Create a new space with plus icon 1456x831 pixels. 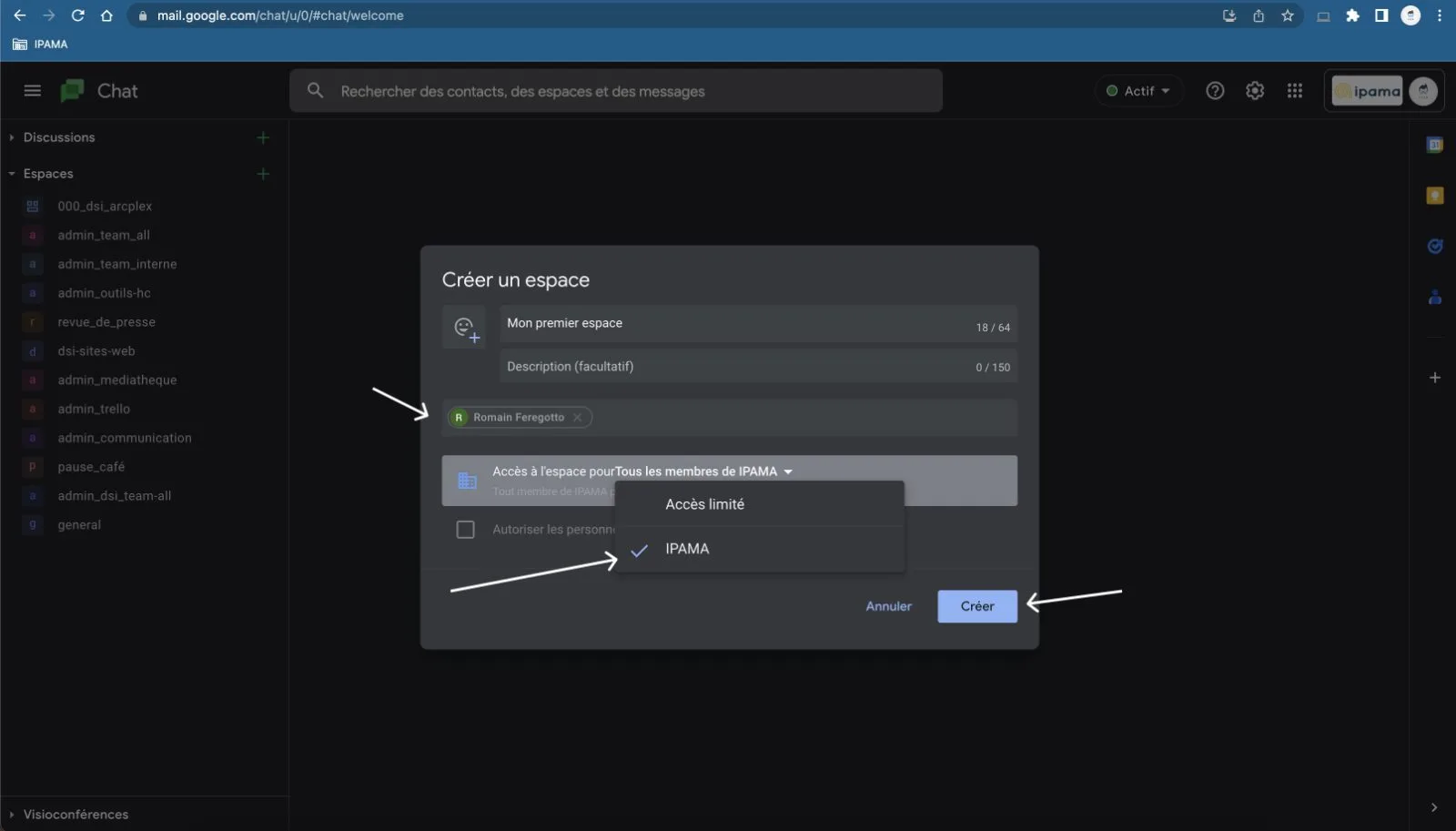click(263, 174)
